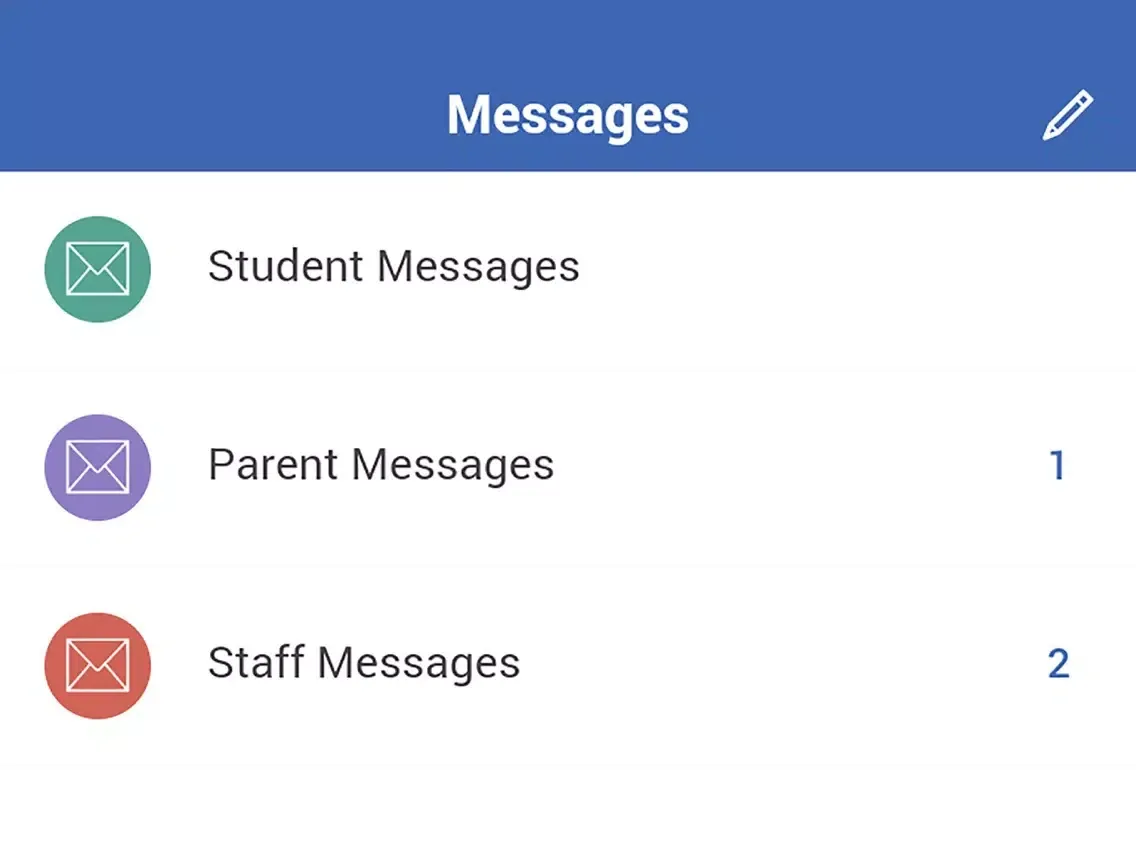This screenshot has height=852, width=1136.
Task: Select the word Student in the first row
Action: [x=285, y=267]
